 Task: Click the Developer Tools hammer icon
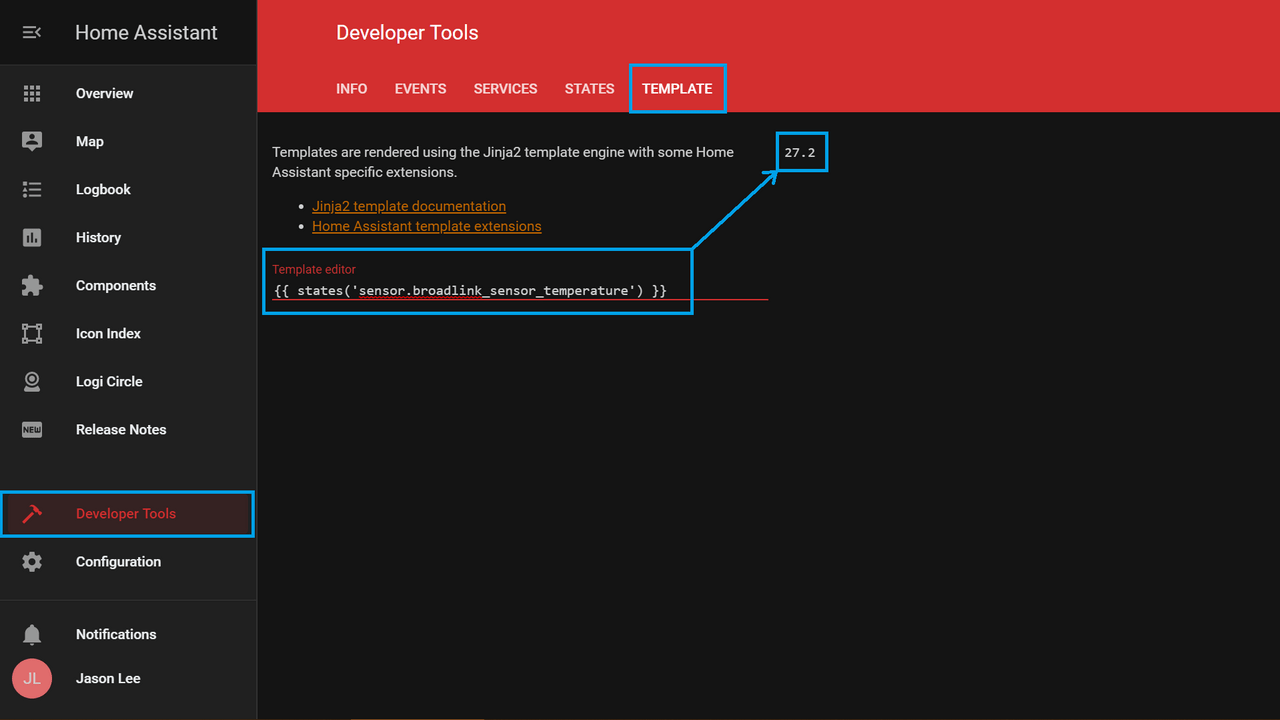(32, 513)
